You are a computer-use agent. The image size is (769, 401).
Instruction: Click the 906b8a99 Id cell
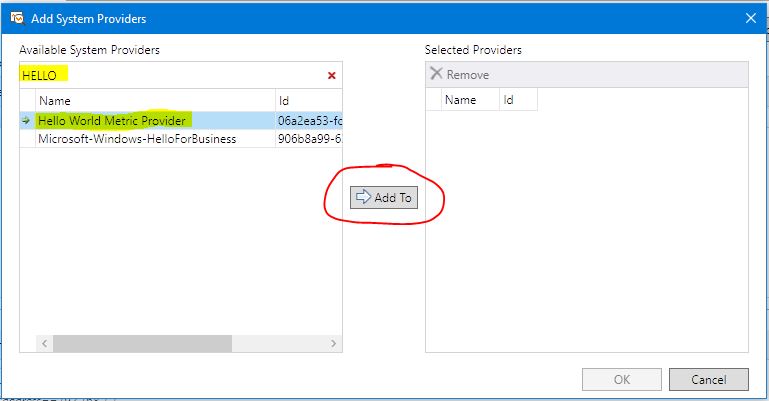(309, 139)
